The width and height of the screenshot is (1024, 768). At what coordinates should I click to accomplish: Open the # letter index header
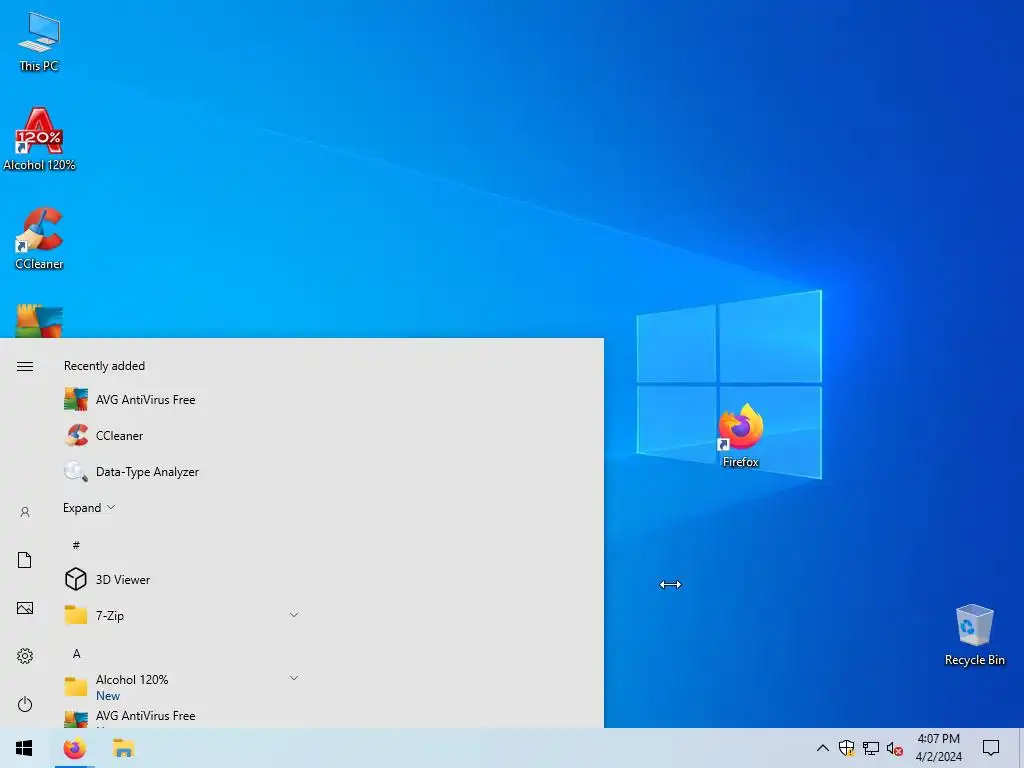[x=76, y=545]
